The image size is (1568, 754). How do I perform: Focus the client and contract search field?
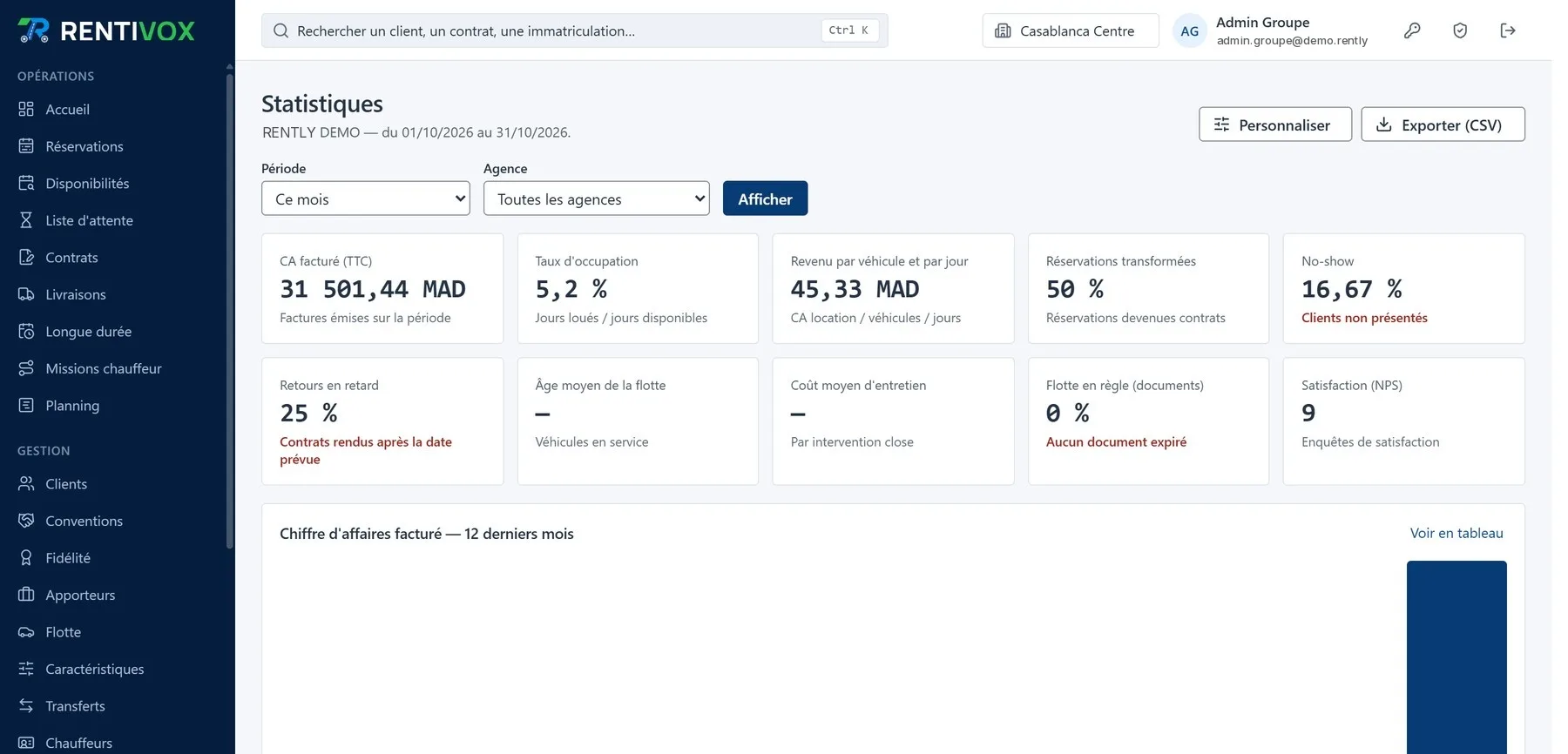click(x=575, y=30)
